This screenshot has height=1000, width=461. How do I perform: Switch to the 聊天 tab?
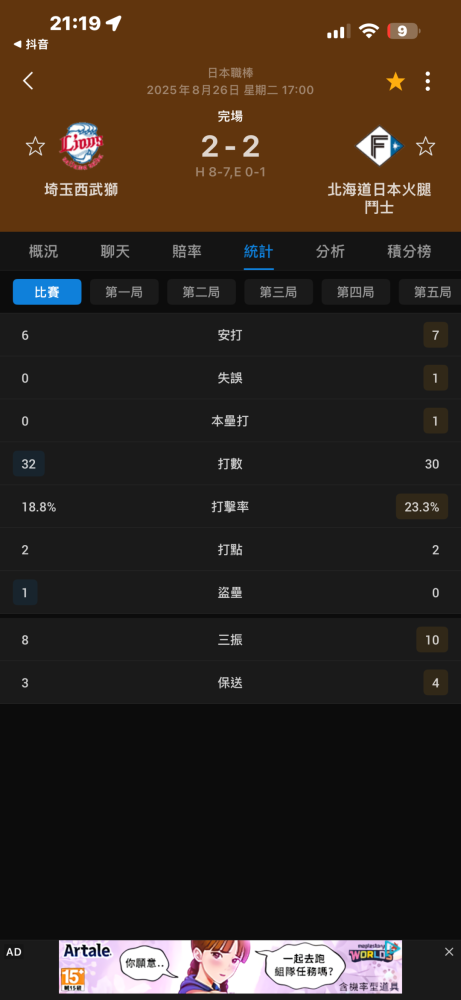[115, 251]
